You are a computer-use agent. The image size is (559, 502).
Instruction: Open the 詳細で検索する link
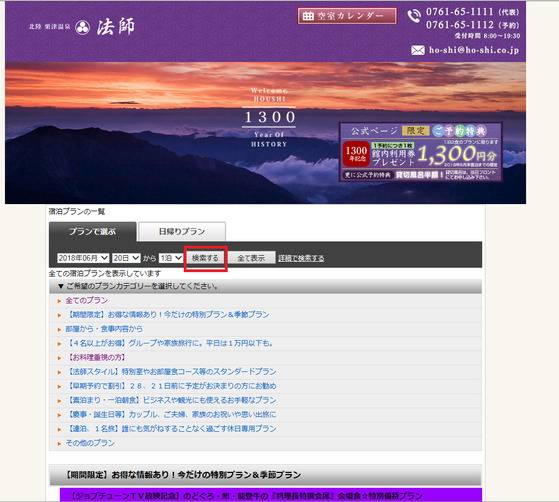click(301, 258)
